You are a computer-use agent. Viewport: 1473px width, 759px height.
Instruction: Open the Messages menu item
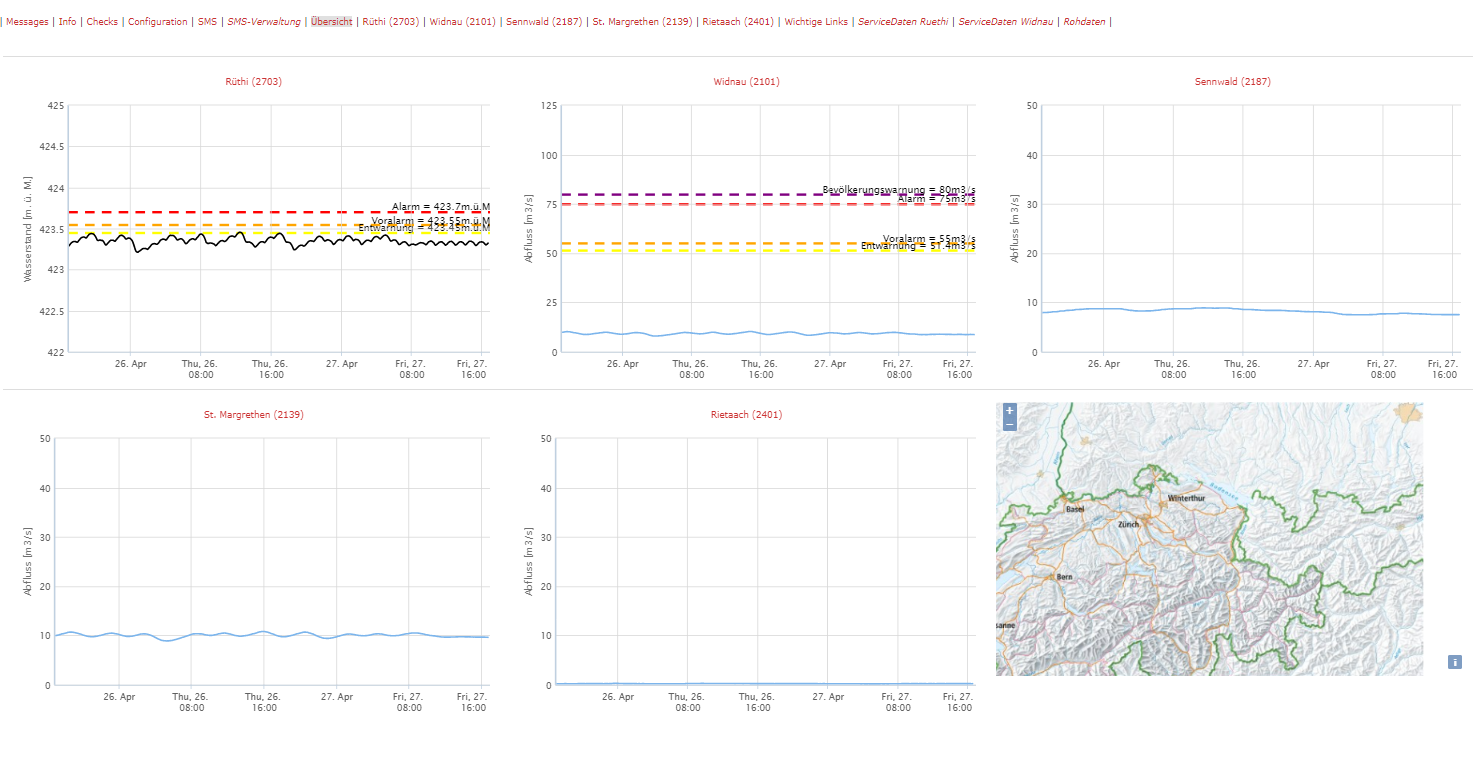click(x=27, y=22)
